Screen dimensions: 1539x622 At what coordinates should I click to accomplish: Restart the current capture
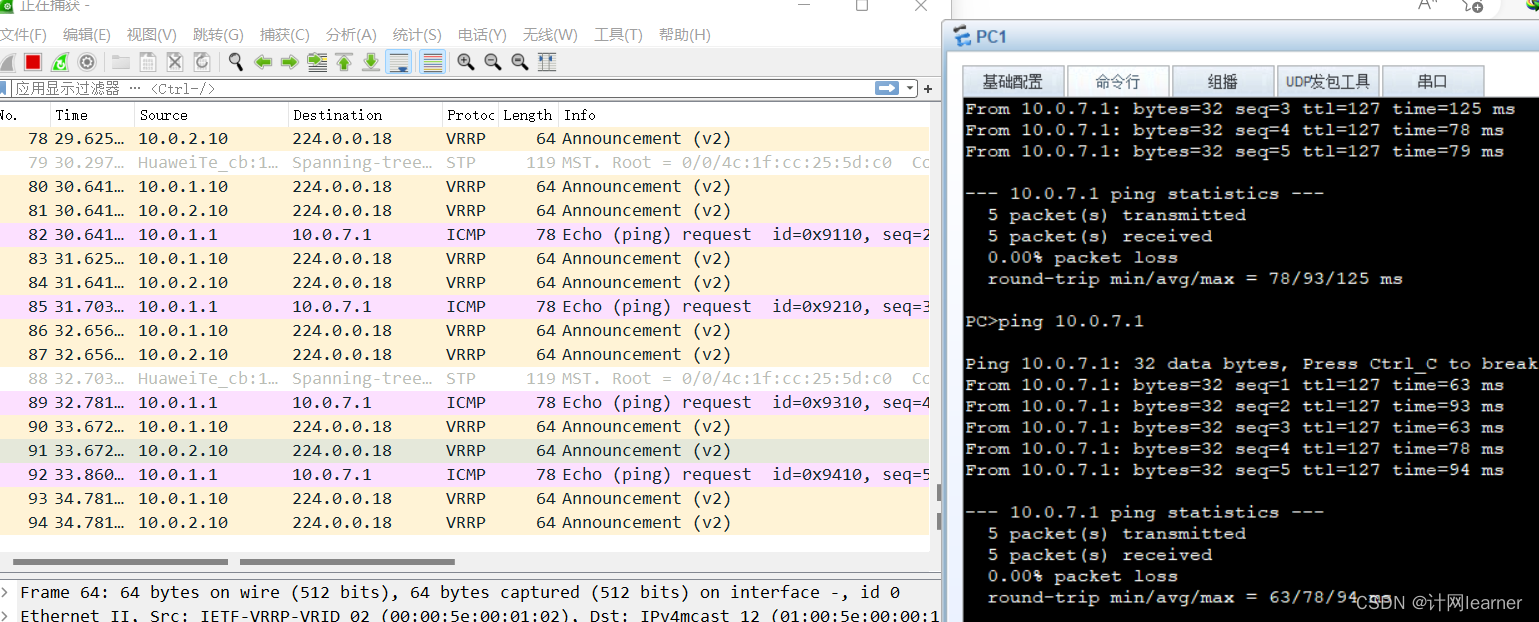pos(60,62)
